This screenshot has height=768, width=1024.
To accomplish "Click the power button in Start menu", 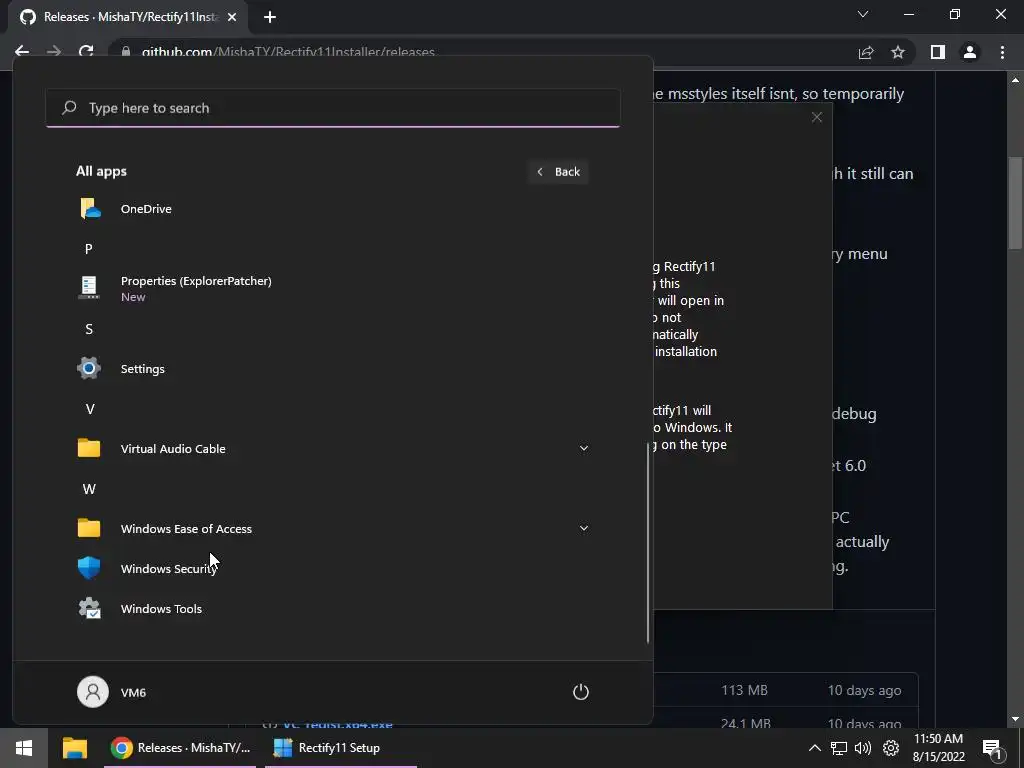I will coord(581,692).
